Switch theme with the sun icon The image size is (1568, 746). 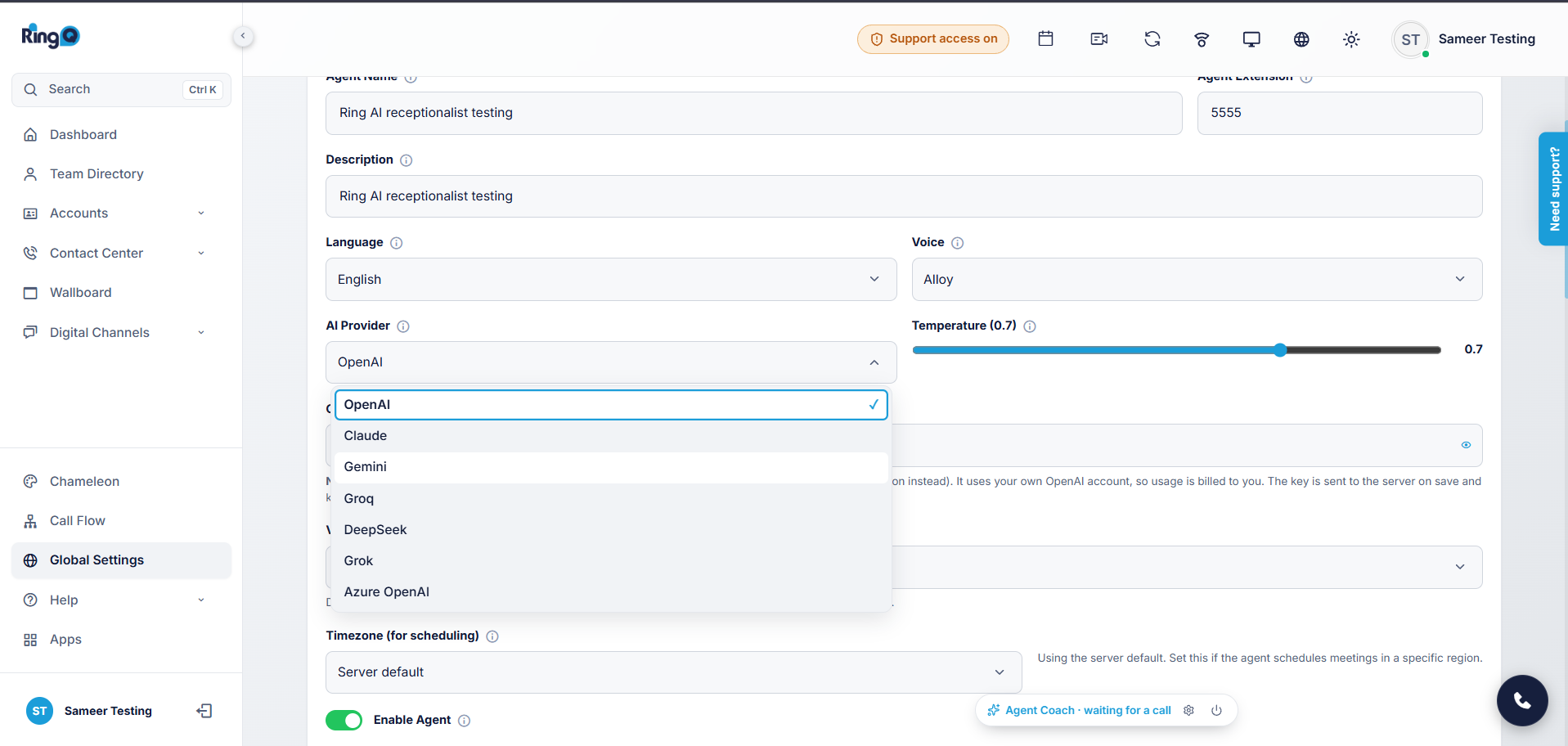(1351, 38)
